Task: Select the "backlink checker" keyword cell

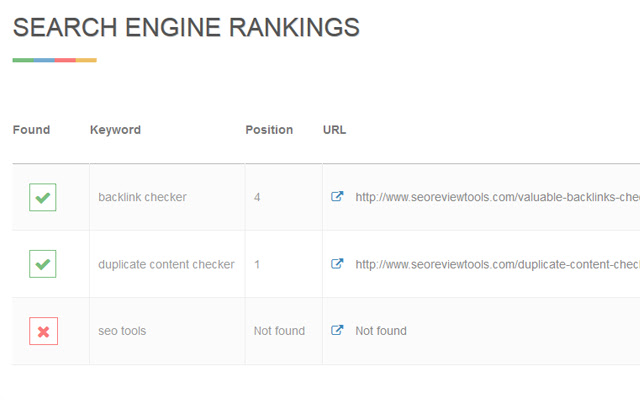Action: coord(142,197)
